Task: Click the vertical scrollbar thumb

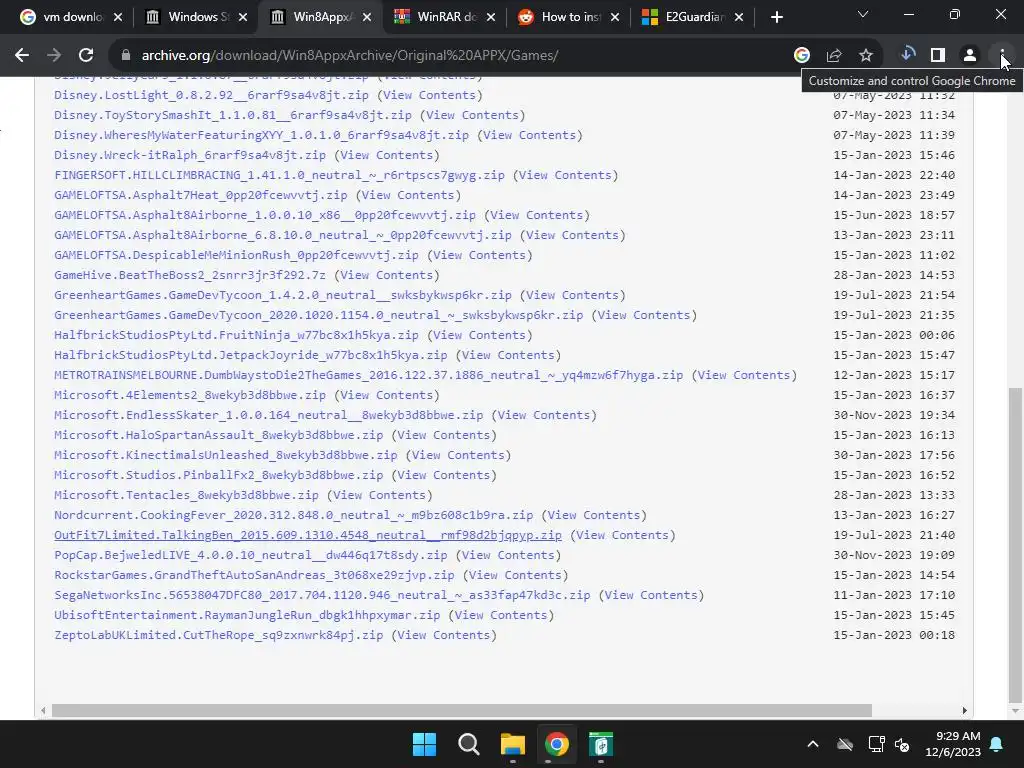Action: point(1015,543)
